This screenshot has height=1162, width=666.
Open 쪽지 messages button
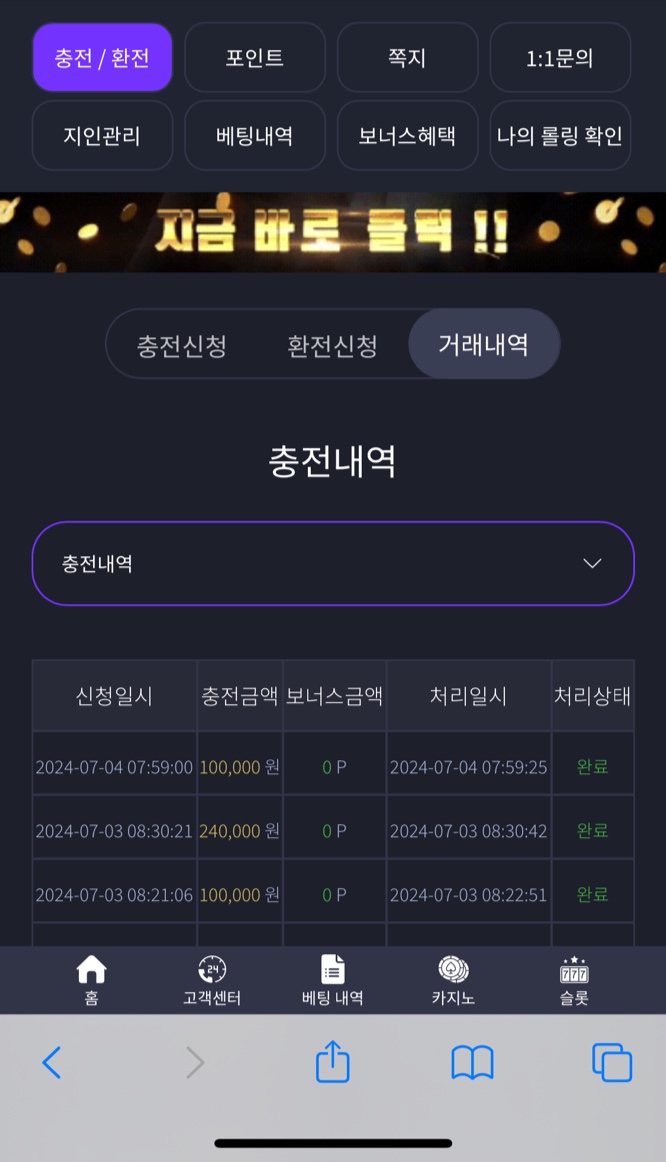tap(407, 57)
